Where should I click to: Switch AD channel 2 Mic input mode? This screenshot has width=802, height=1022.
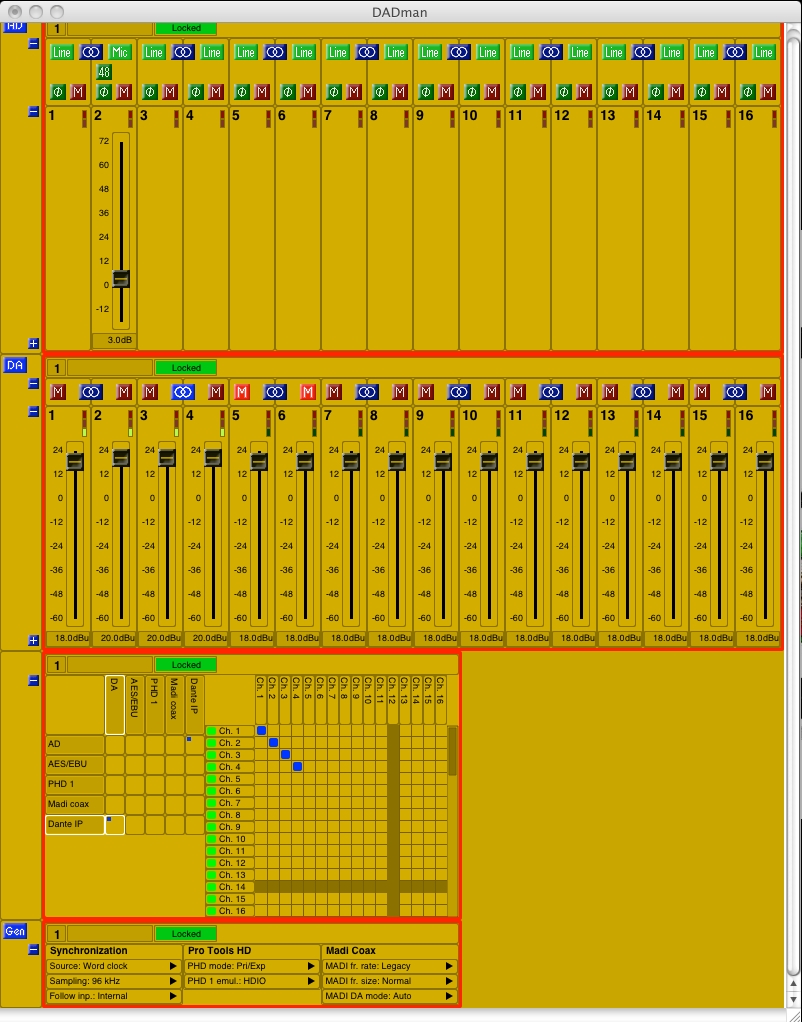[x=120, y=52]
